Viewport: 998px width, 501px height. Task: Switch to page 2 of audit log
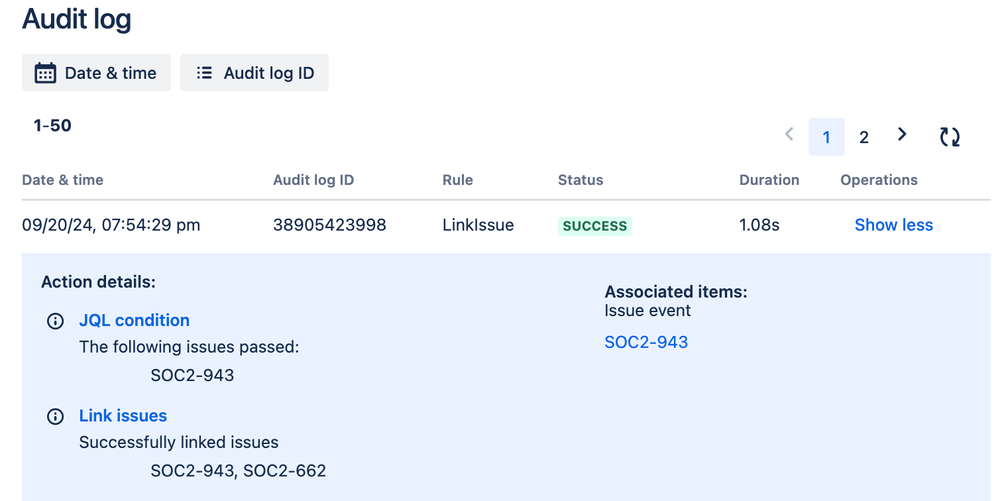click(x=864, y=137)
